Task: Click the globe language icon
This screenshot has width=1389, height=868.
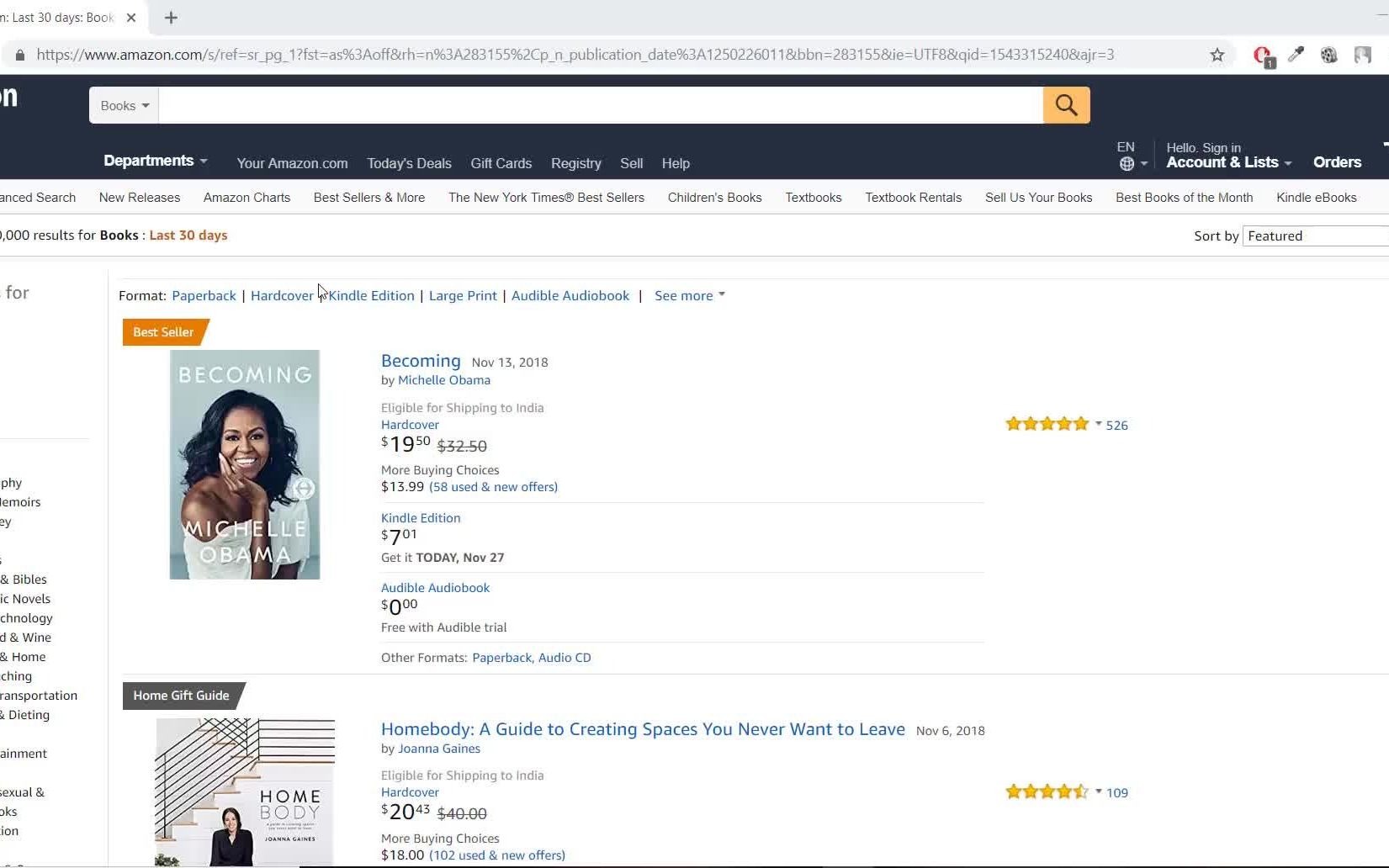Action: tap(1127, 164)
